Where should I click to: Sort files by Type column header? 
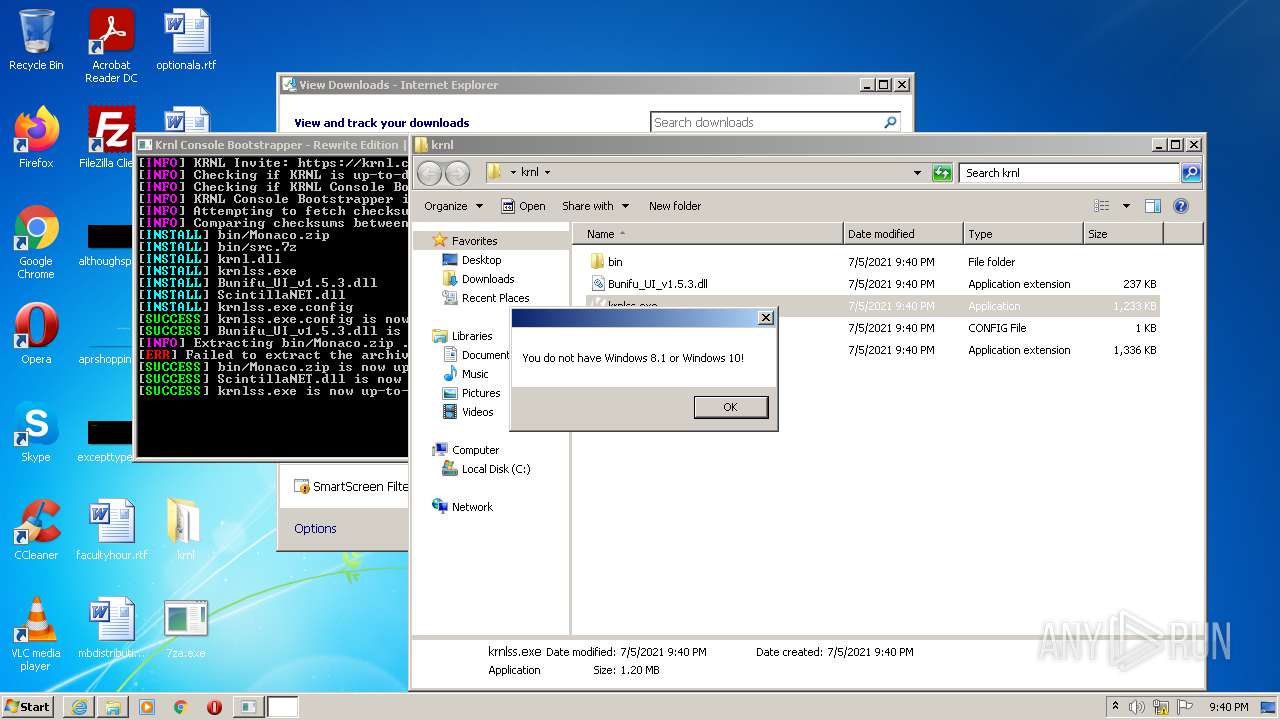[1023, 234]
